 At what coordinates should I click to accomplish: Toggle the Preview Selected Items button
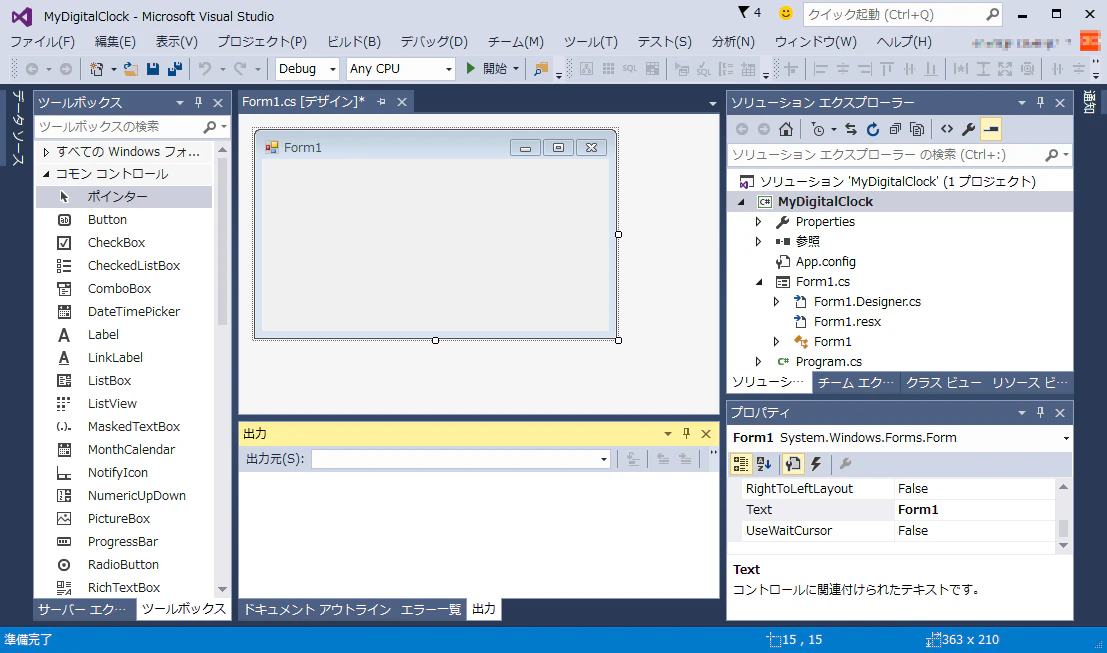[x=991, y=129]
